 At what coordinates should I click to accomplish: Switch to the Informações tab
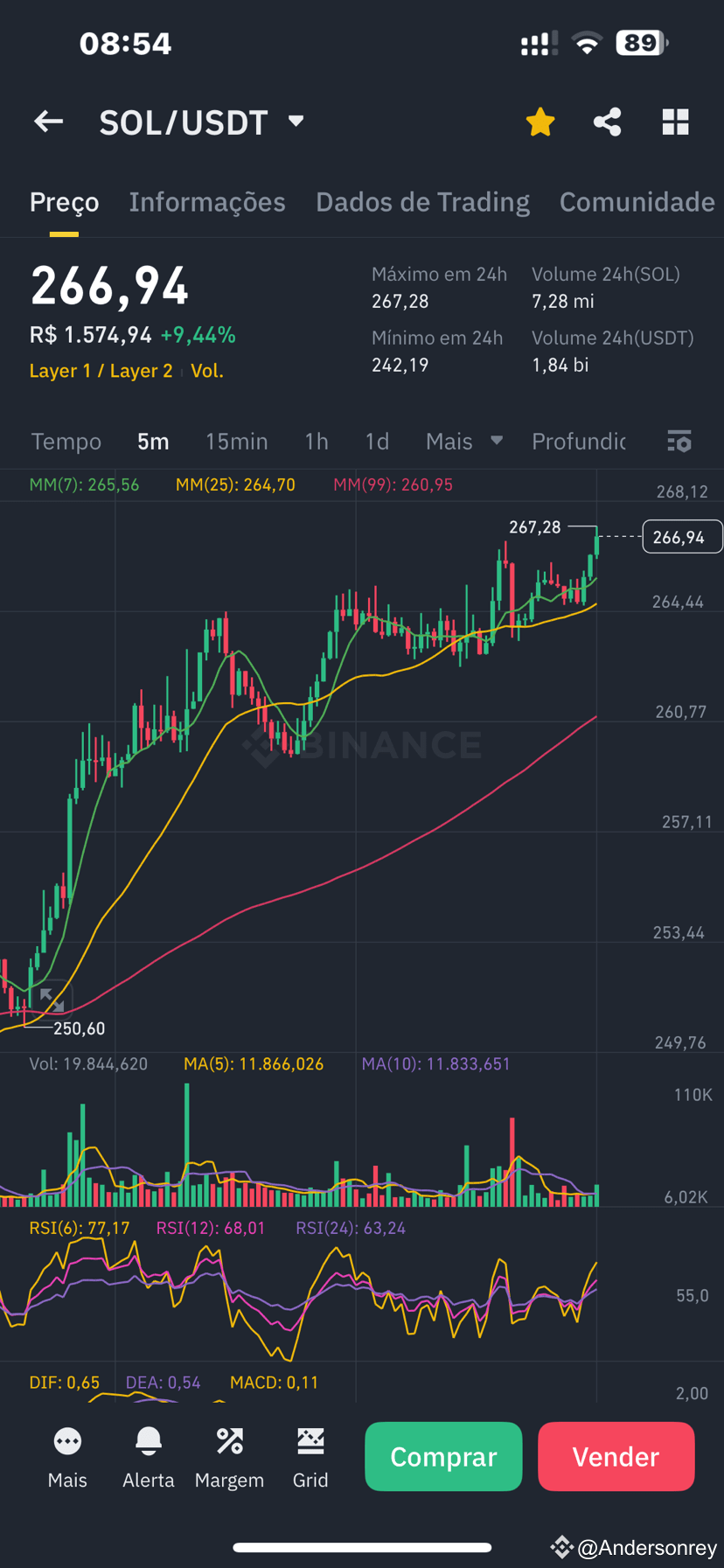207,202
